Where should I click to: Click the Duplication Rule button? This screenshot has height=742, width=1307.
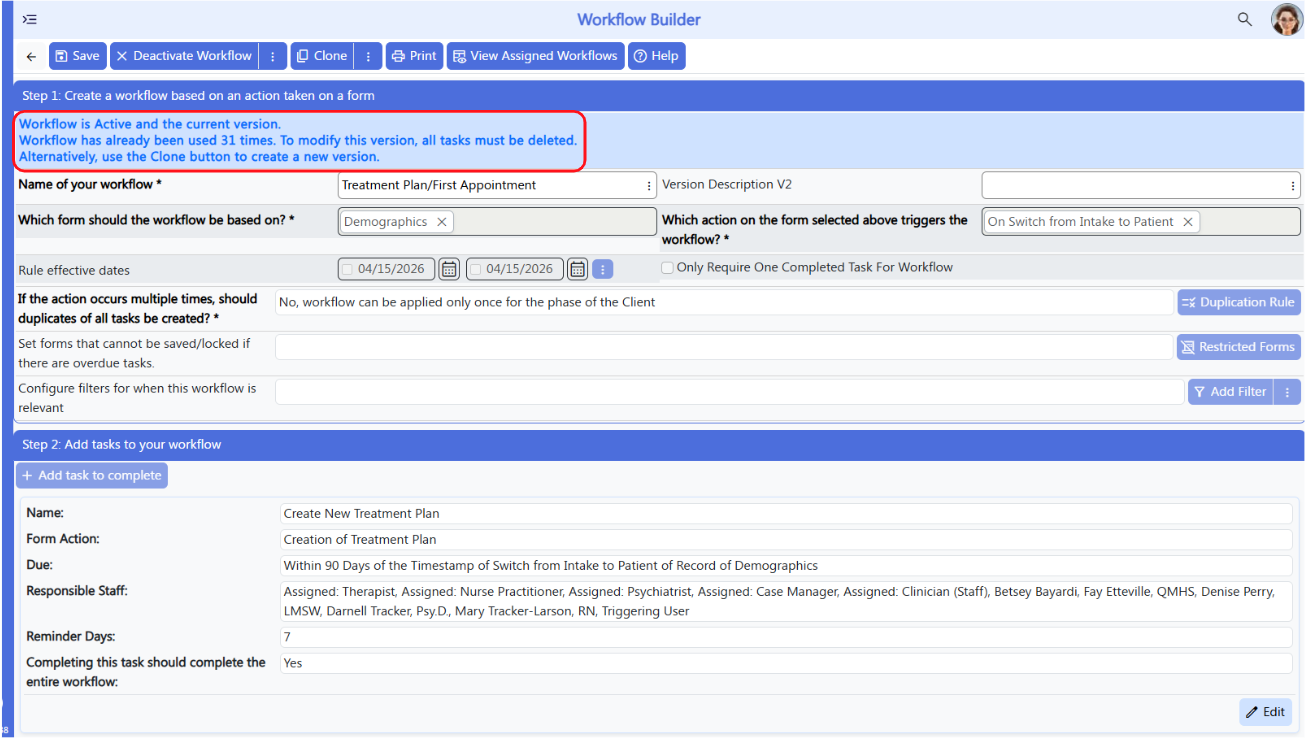point(1239,302)
